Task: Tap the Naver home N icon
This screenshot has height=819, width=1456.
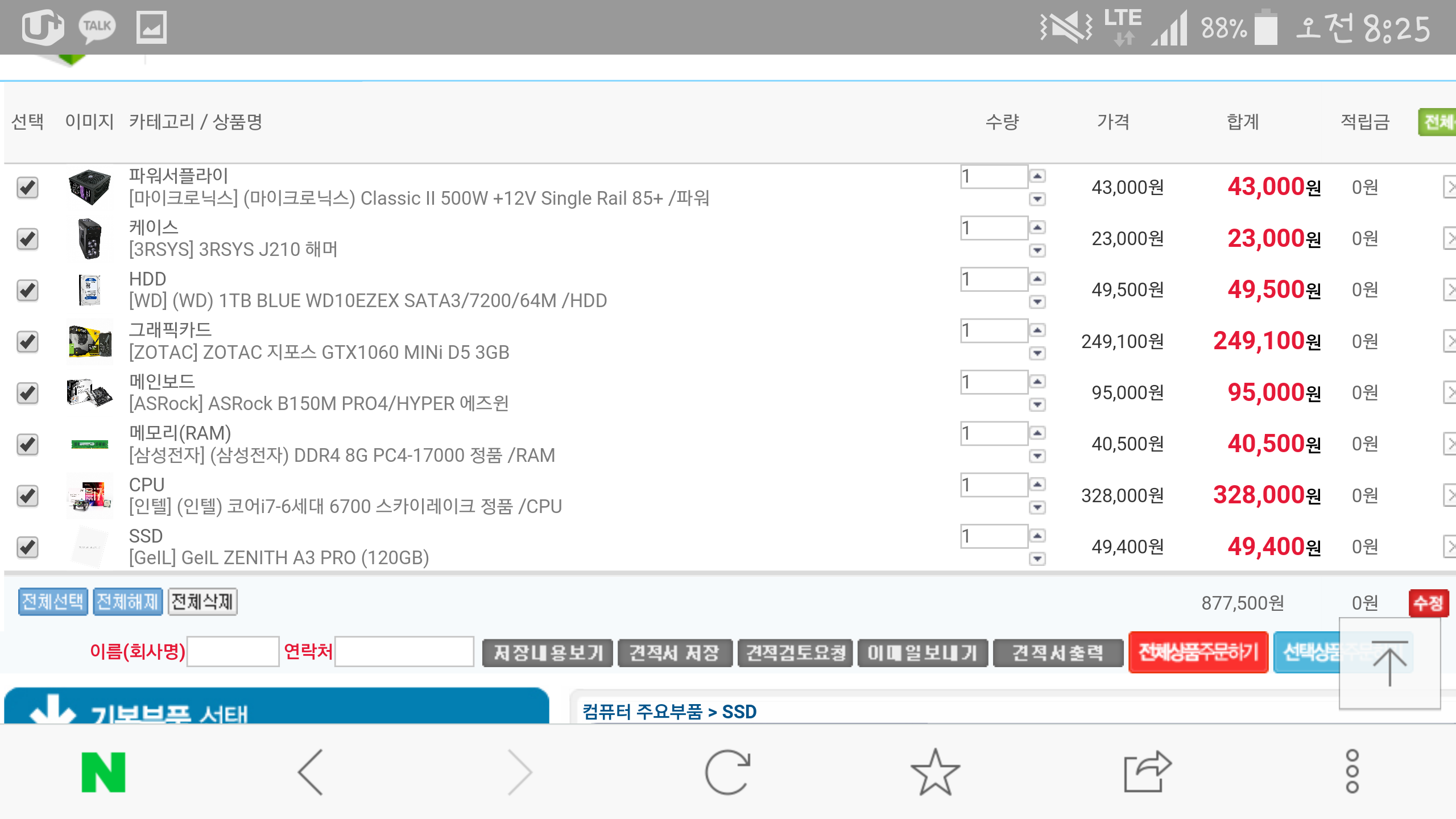Action: point(103,772)
